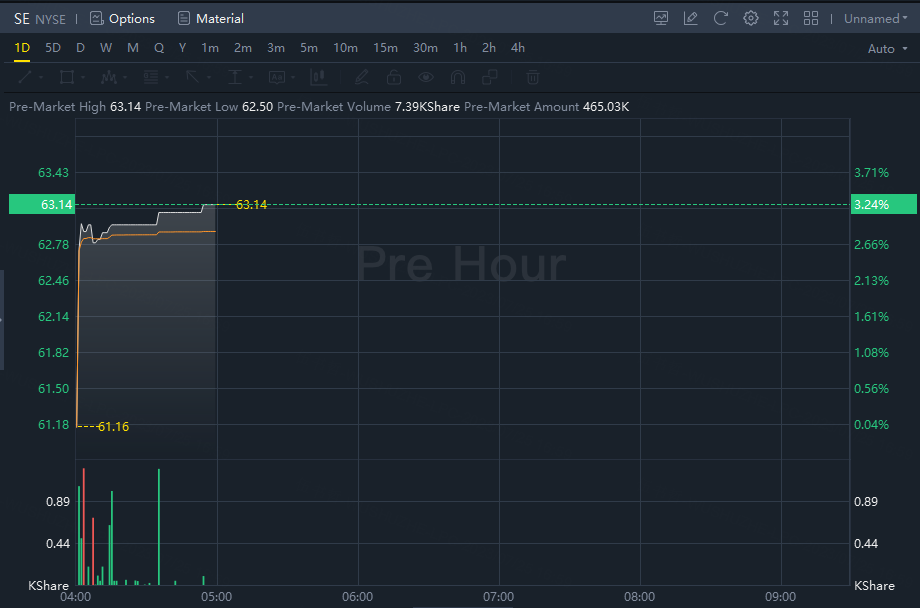The width and height of the screenshot is (920, 608).
Task: Open the Auto scale dropdown
Action: click(887, 49)
